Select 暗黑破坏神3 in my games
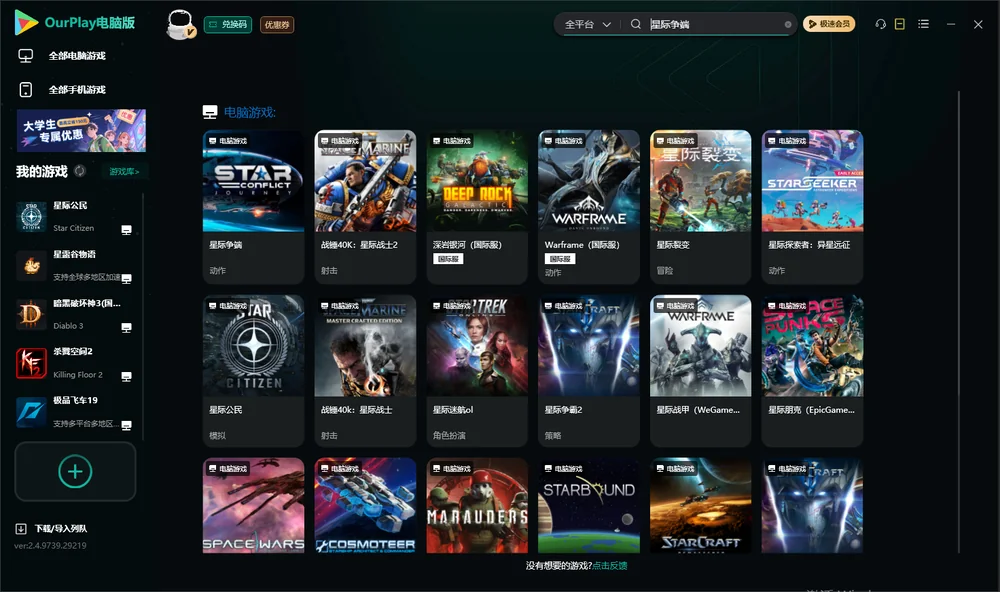Screen dimensions: 1000x592 pyautogui.click(x=74, y=314)
